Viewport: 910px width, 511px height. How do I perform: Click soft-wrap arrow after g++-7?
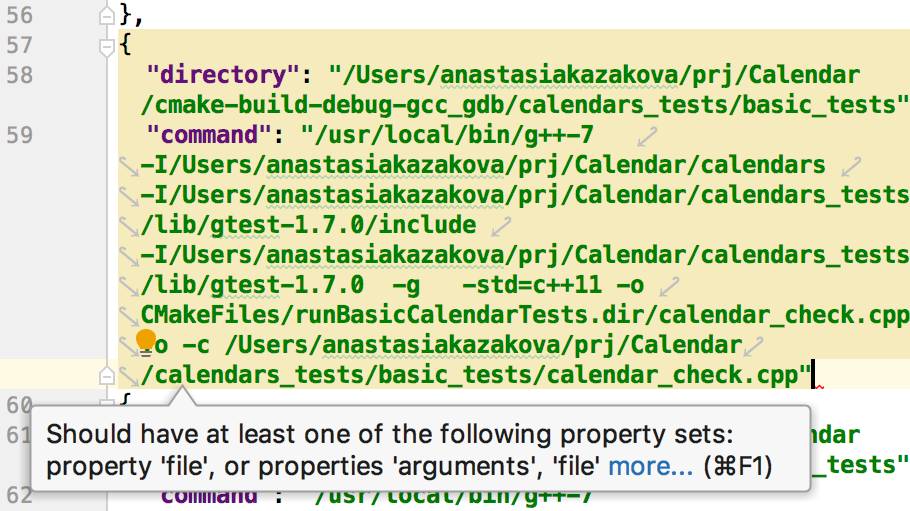[x=648, y=136]
